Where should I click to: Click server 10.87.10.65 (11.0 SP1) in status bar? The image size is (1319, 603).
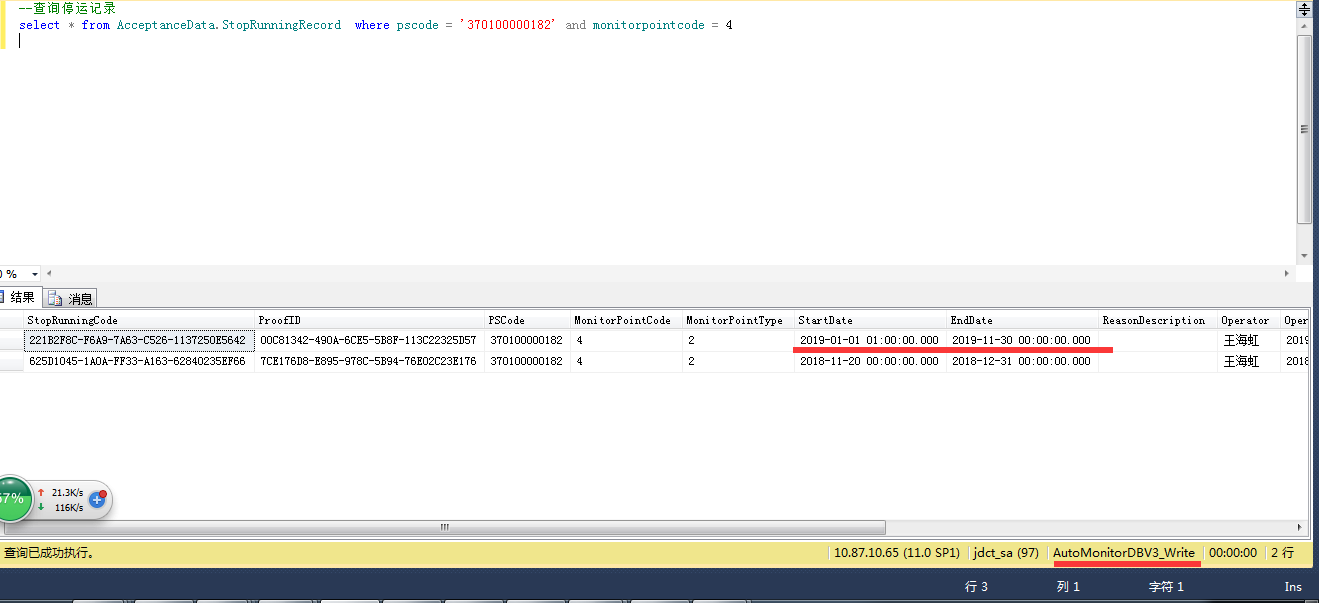(897, 552)
